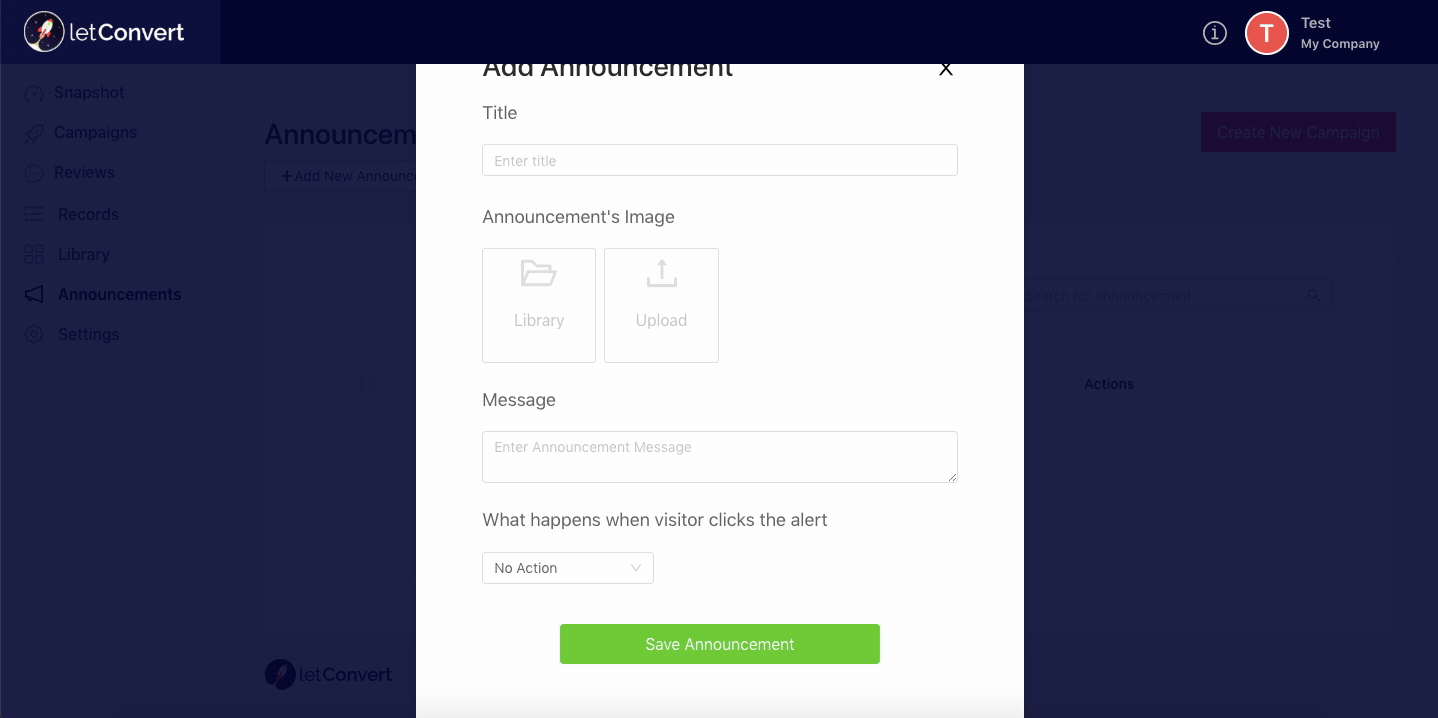Screen dimensions: 1438x718
Task: Click the Snapshot sidebar icon
Action: 34,93
